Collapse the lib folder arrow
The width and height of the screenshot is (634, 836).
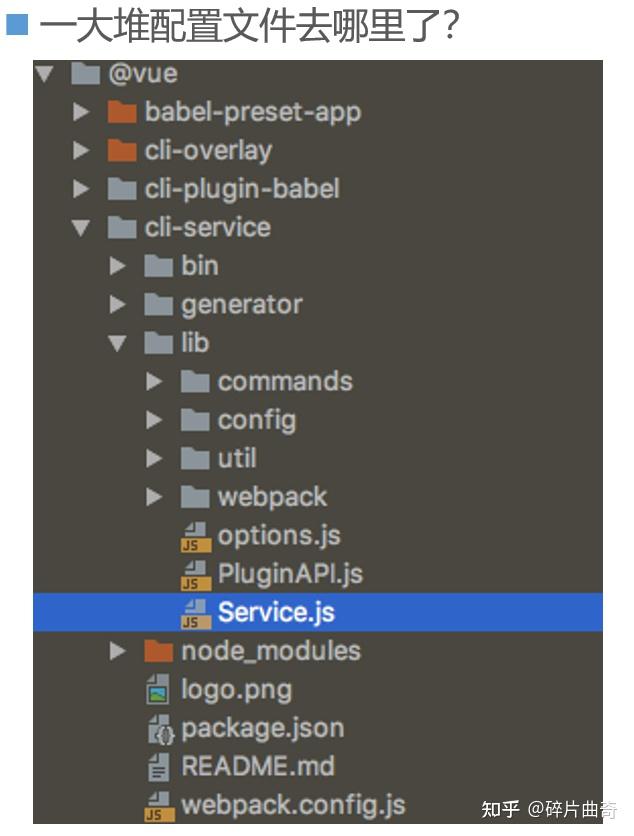click(x=117, y=343)
